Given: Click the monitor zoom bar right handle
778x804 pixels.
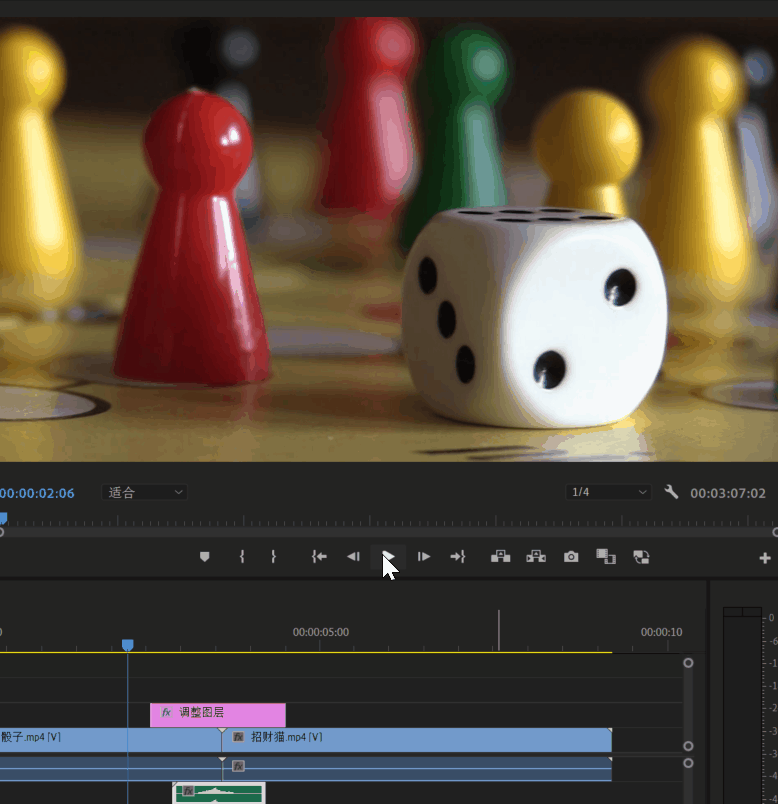Looking at the screenshot, I should pyautogui.click(x=775, y=533).
